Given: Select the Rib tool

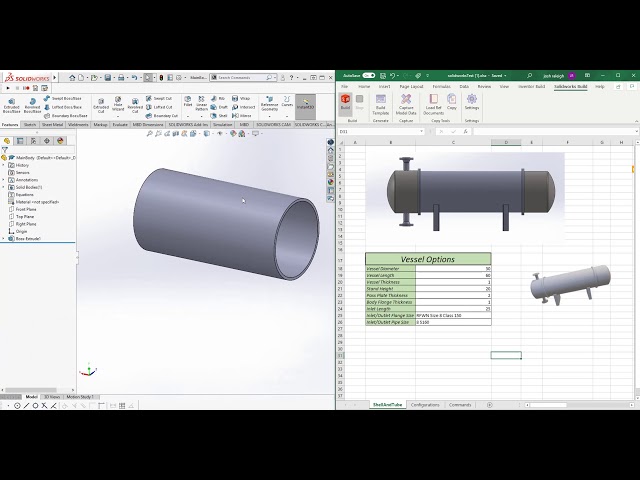Looking at the screenshot, I should click(218, 98).
